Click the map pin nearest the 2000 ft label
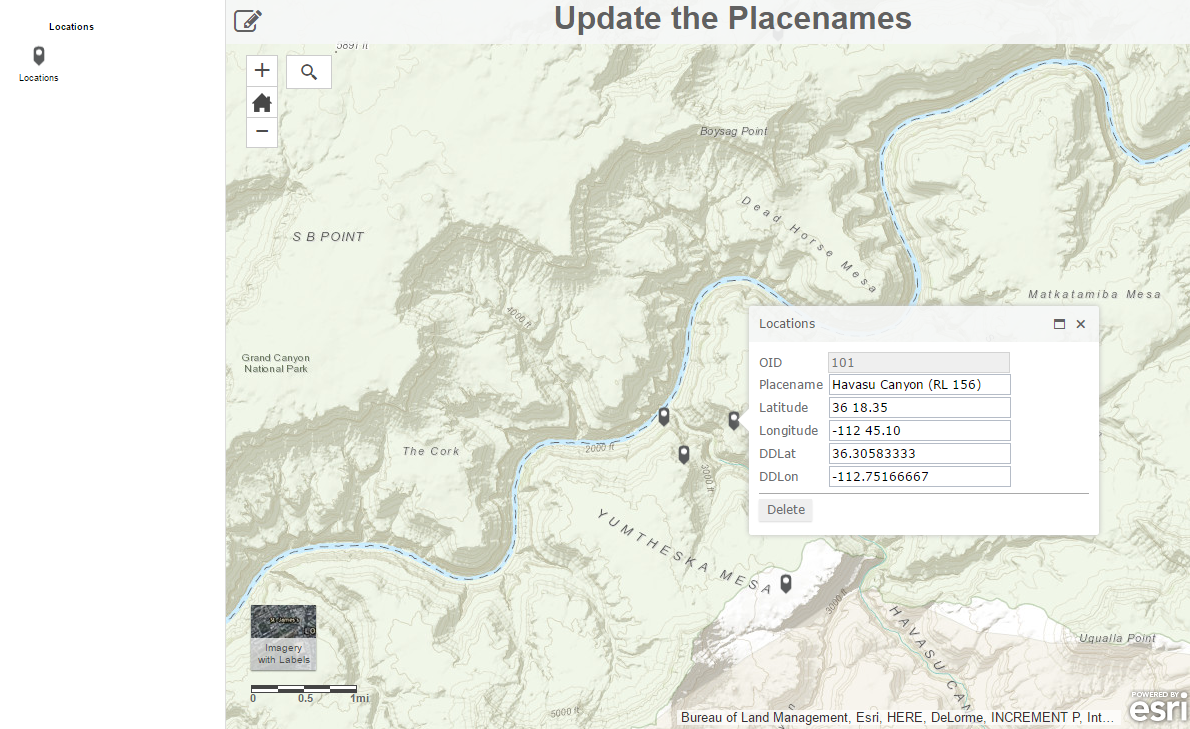 664,416
